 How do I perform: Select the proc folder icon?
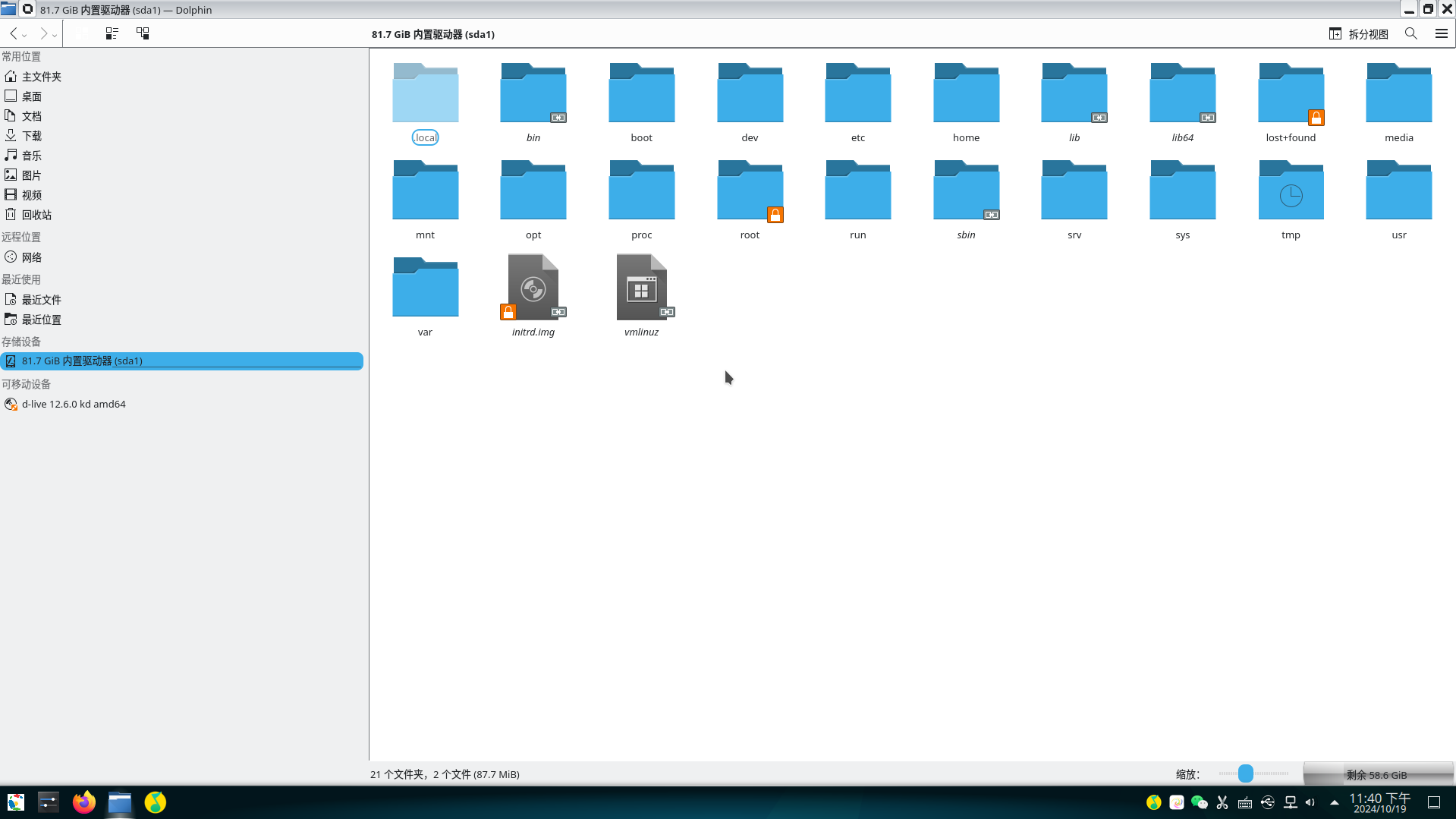pos(642,191)
